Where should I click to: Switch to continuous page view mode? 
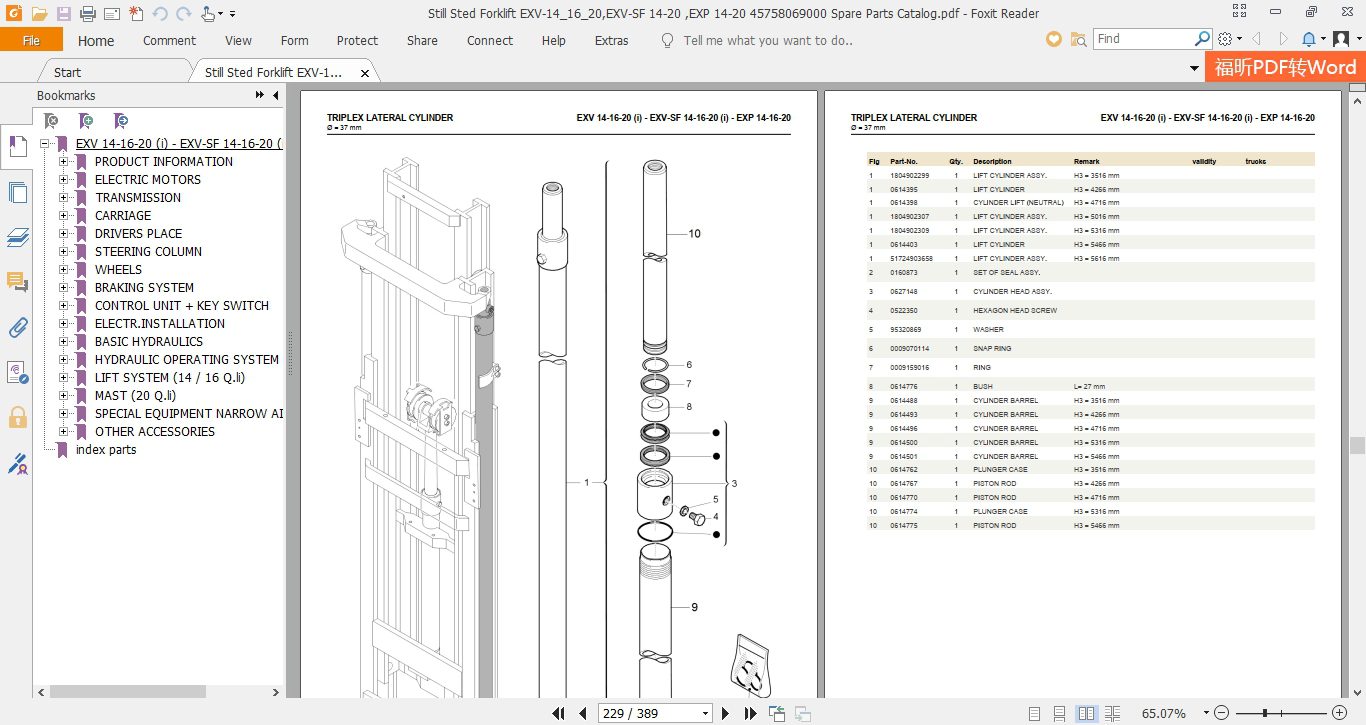pyautogui.click(x=1060, y=713)
